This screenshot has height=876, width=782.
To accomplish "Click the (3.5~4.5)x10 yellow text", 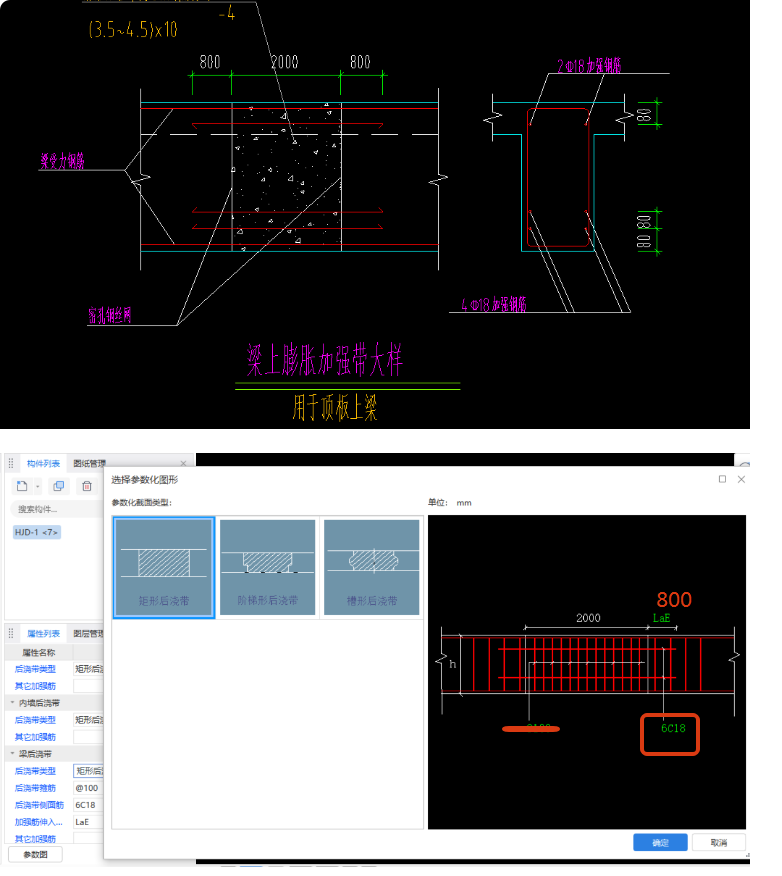I will click(x=133, y=29).
